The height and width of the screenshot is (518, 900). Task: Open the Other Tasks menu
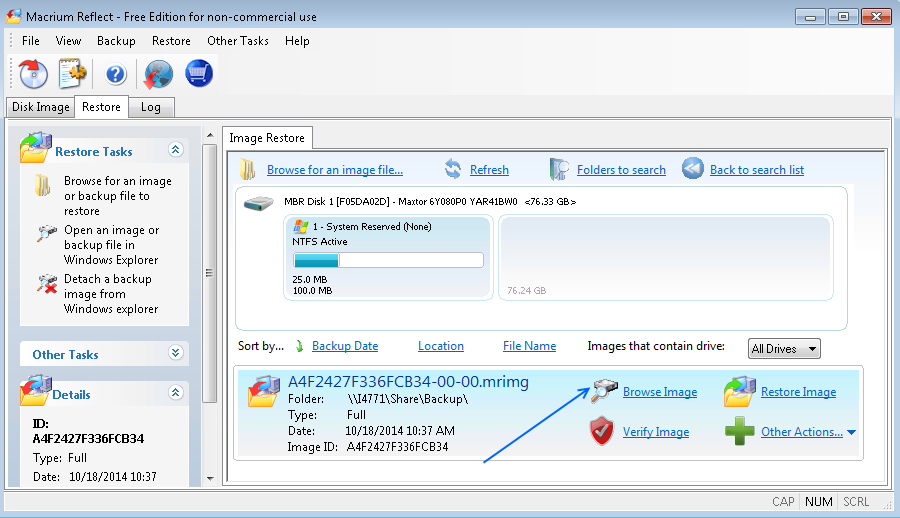coord(238,41)
